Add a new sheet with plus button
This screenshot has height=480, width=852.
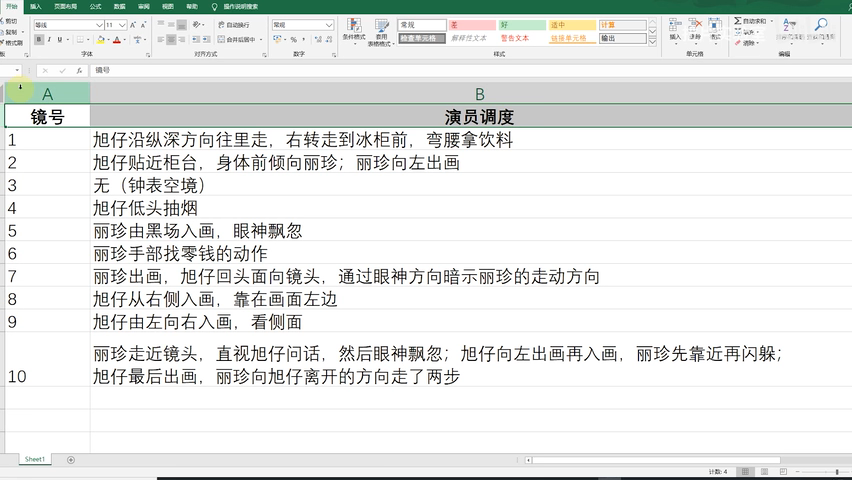[x=71, y=460]
